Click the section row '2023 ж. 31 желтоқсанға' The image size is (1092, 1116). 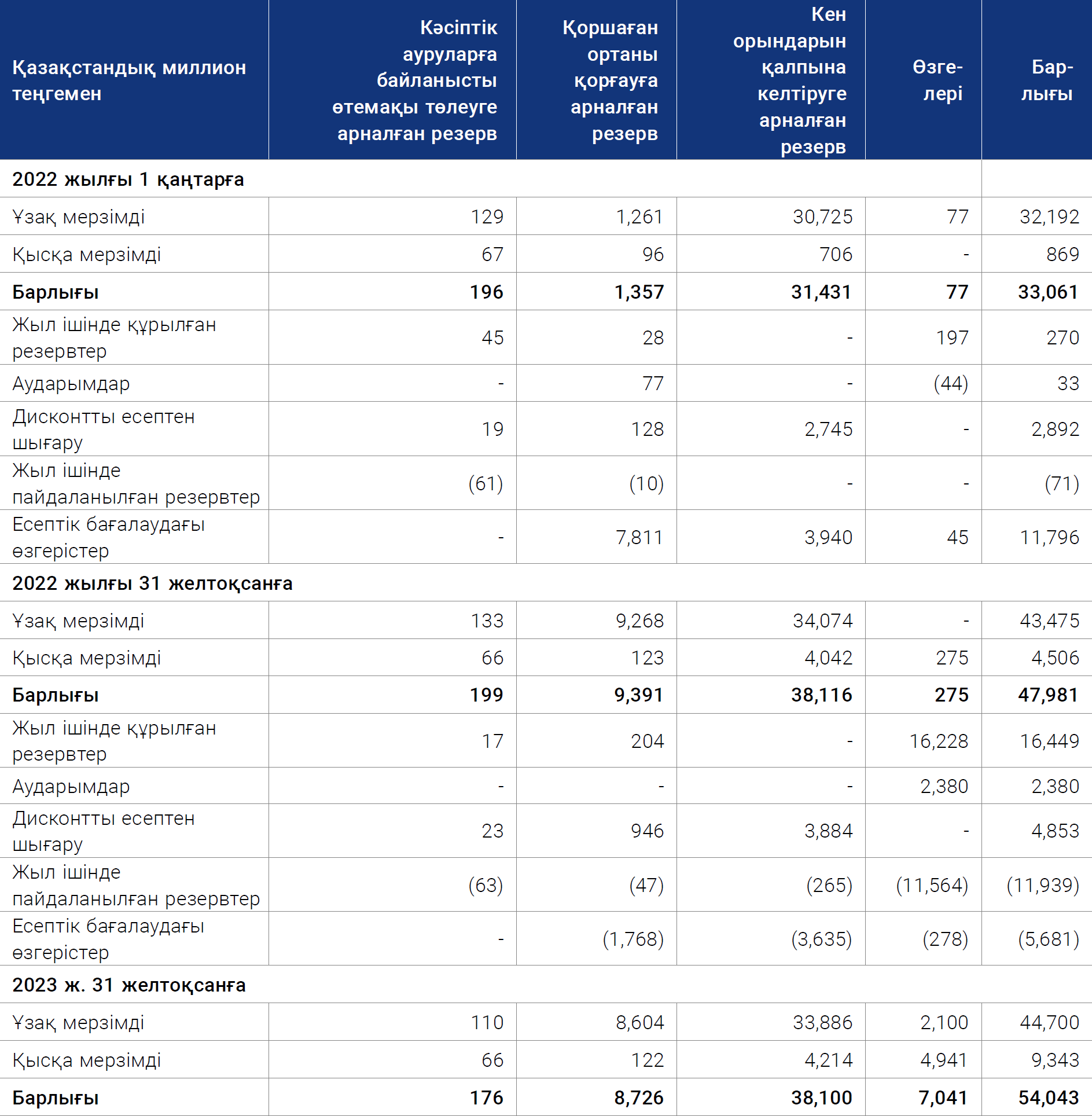[129, 985]
